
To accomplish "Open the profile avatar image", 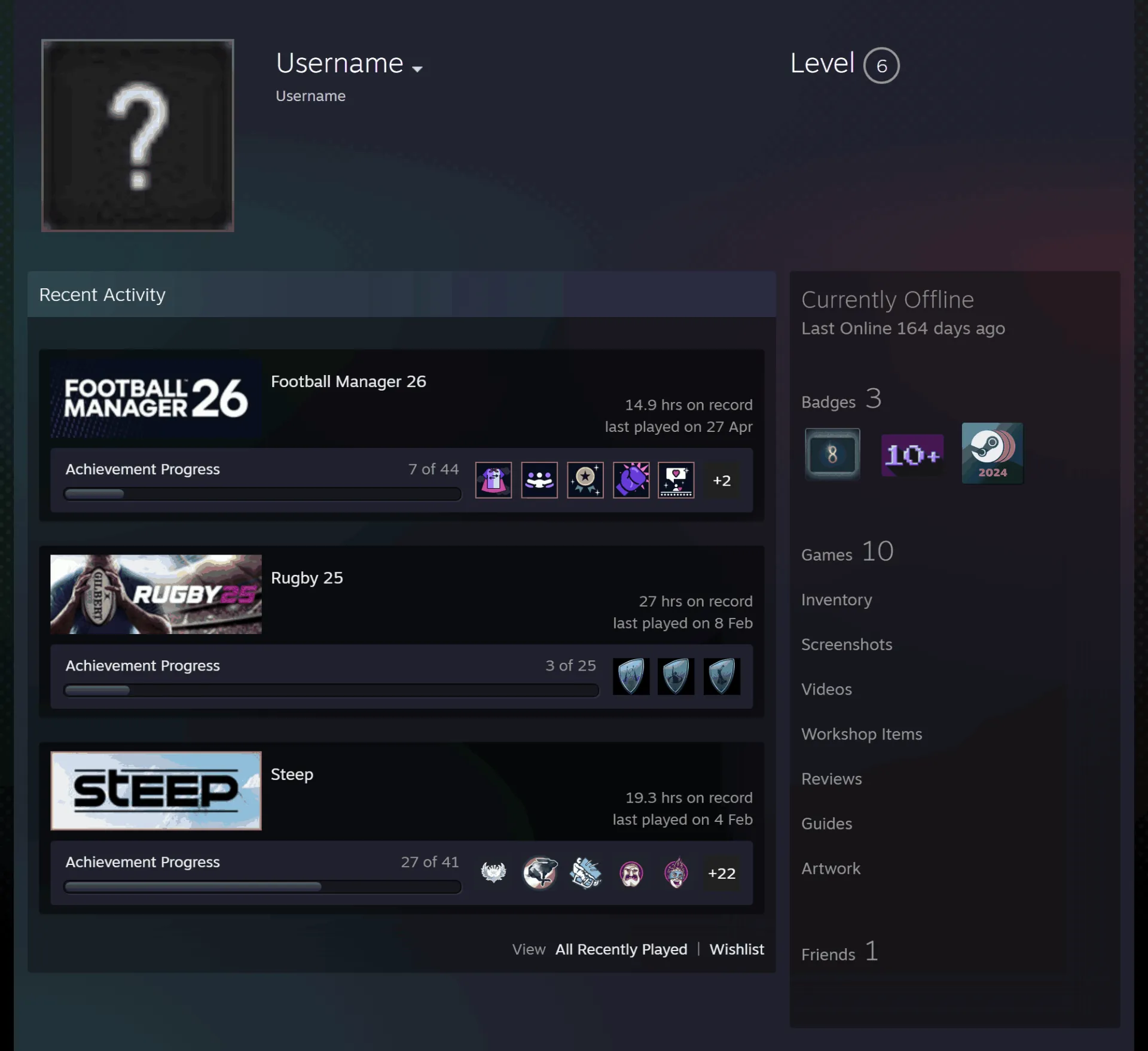I will pyautogui.click(x=138, y=135).
